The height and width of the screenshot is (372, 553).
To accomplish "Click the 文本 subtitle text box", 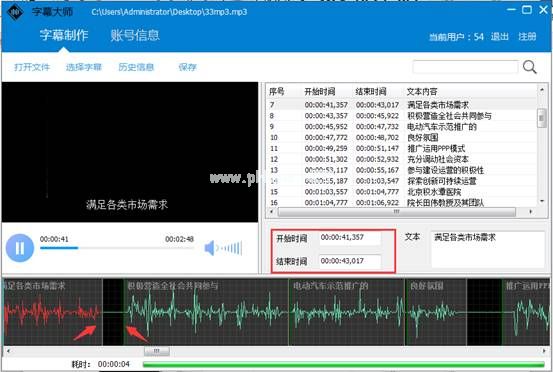I will coord(488,249).
